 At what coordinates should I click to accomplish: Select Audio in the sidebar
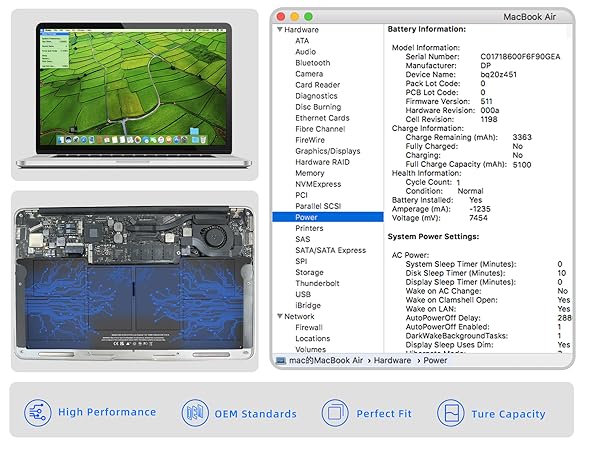pyautogui.click(x=305, y=52)
